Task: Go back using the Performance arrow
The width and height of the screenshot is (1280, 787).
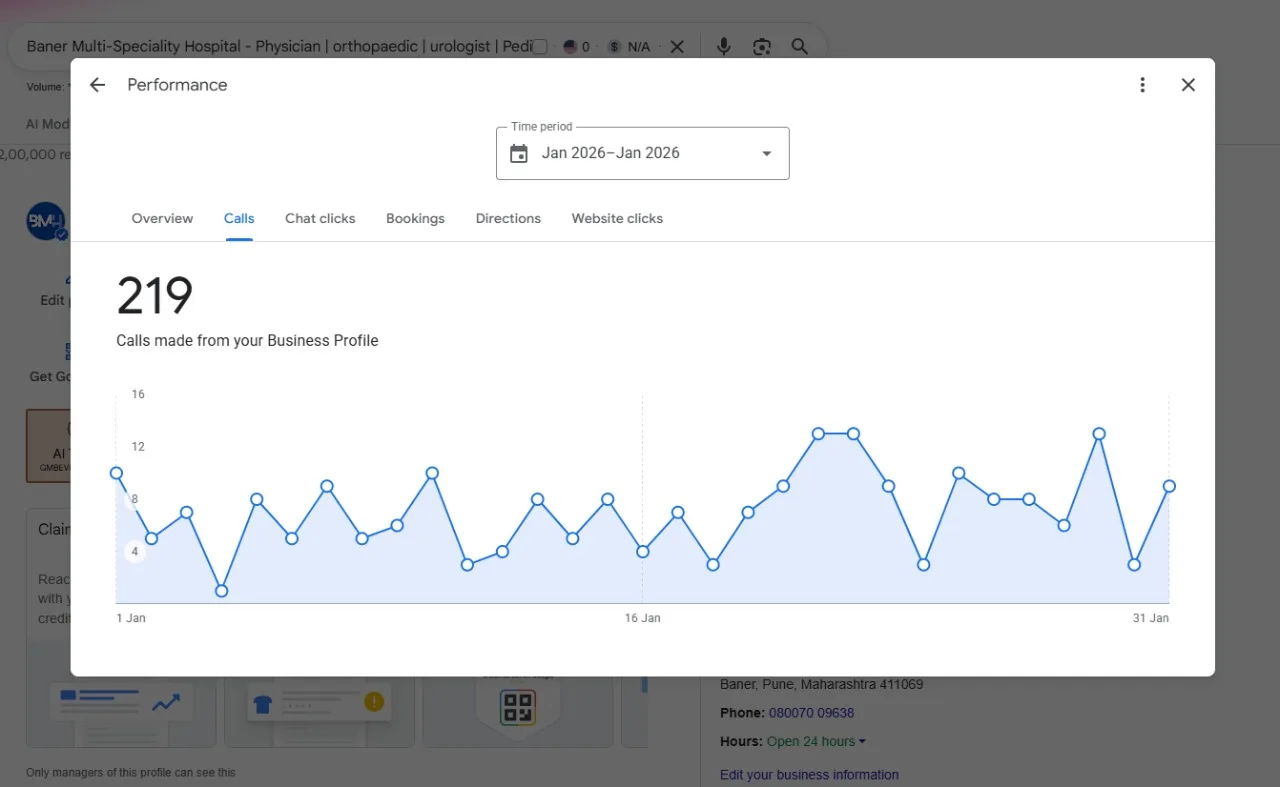Action: [x=97, y=85]
